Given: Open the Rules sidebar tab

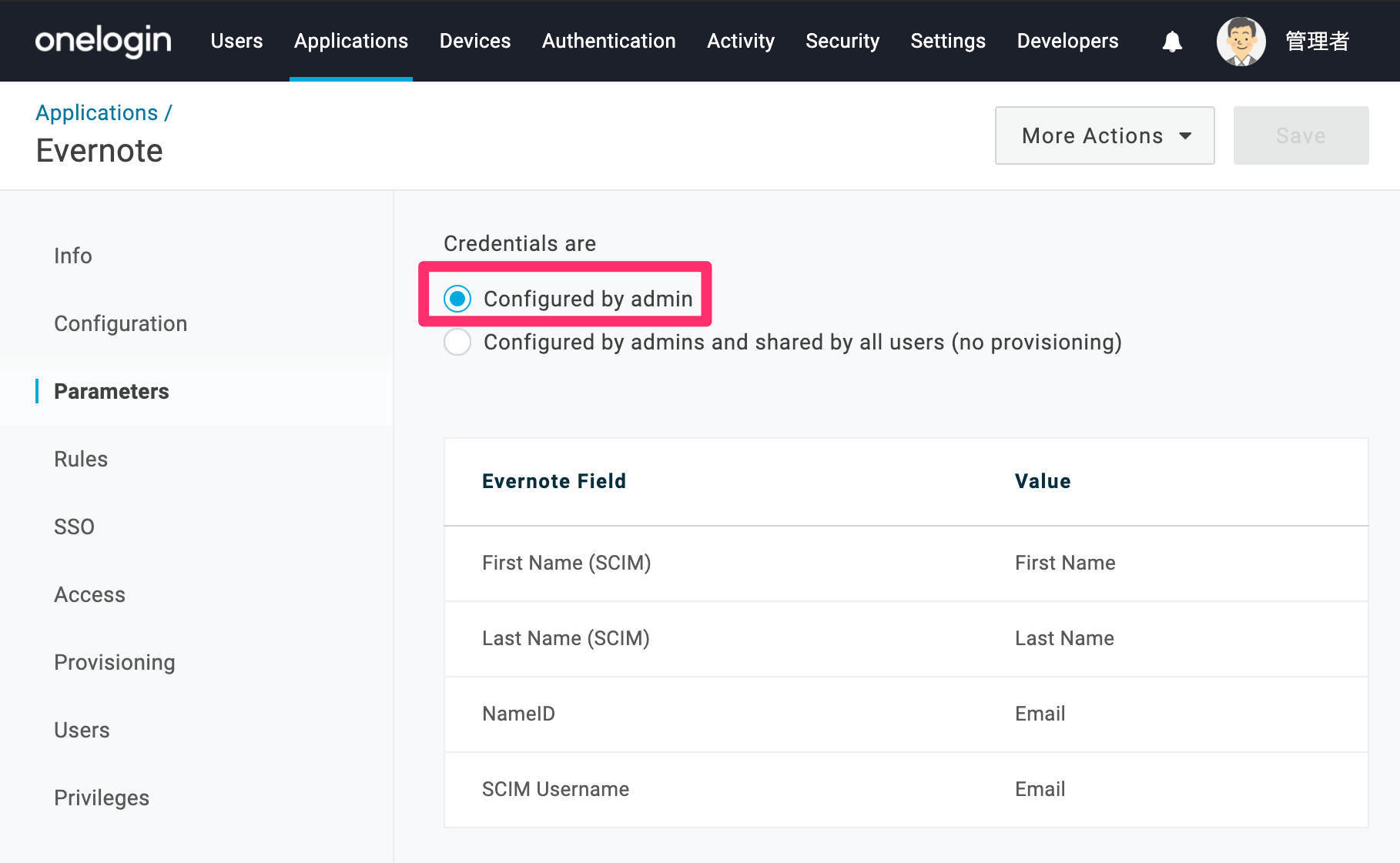Looking at the screenshot, I should click(x=81, y=459).
